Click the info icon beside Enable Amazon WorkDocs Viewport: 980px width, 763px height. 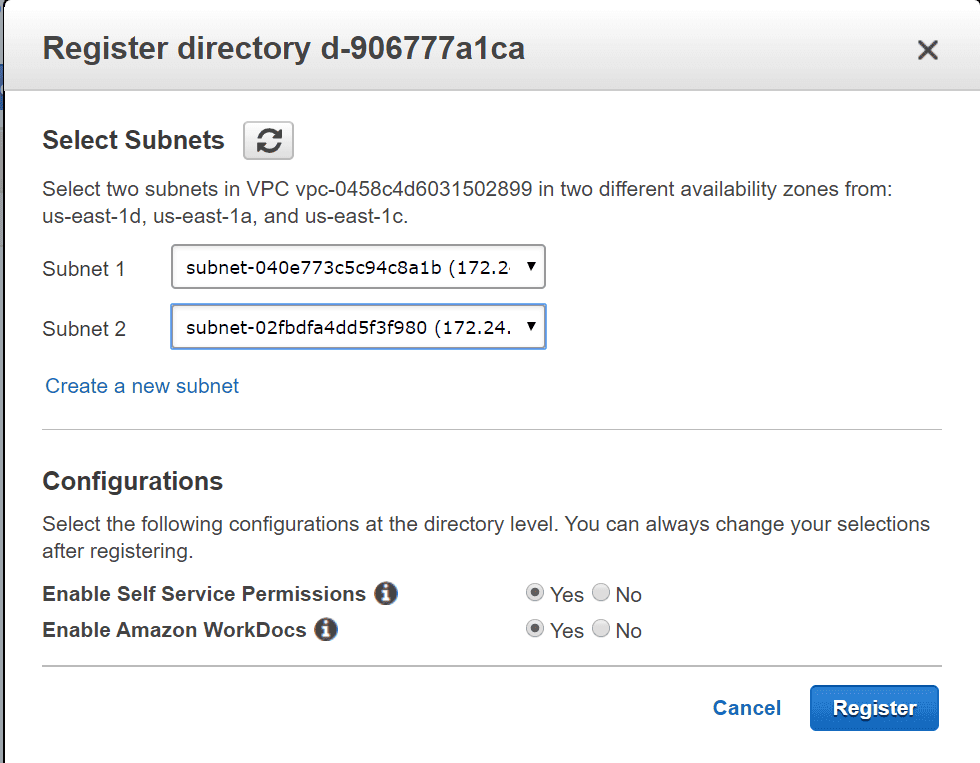click(325, 630)
